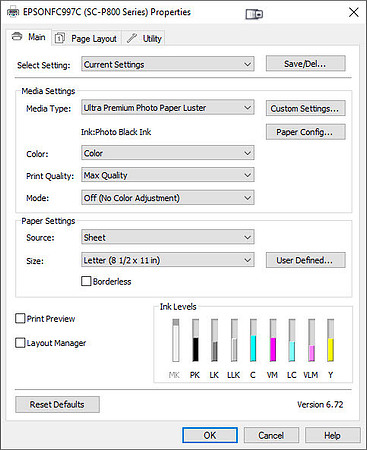Viewport: 367px width, 450px height.
Task: Click the Save/Del... button
Action: [x=305, y=63]
